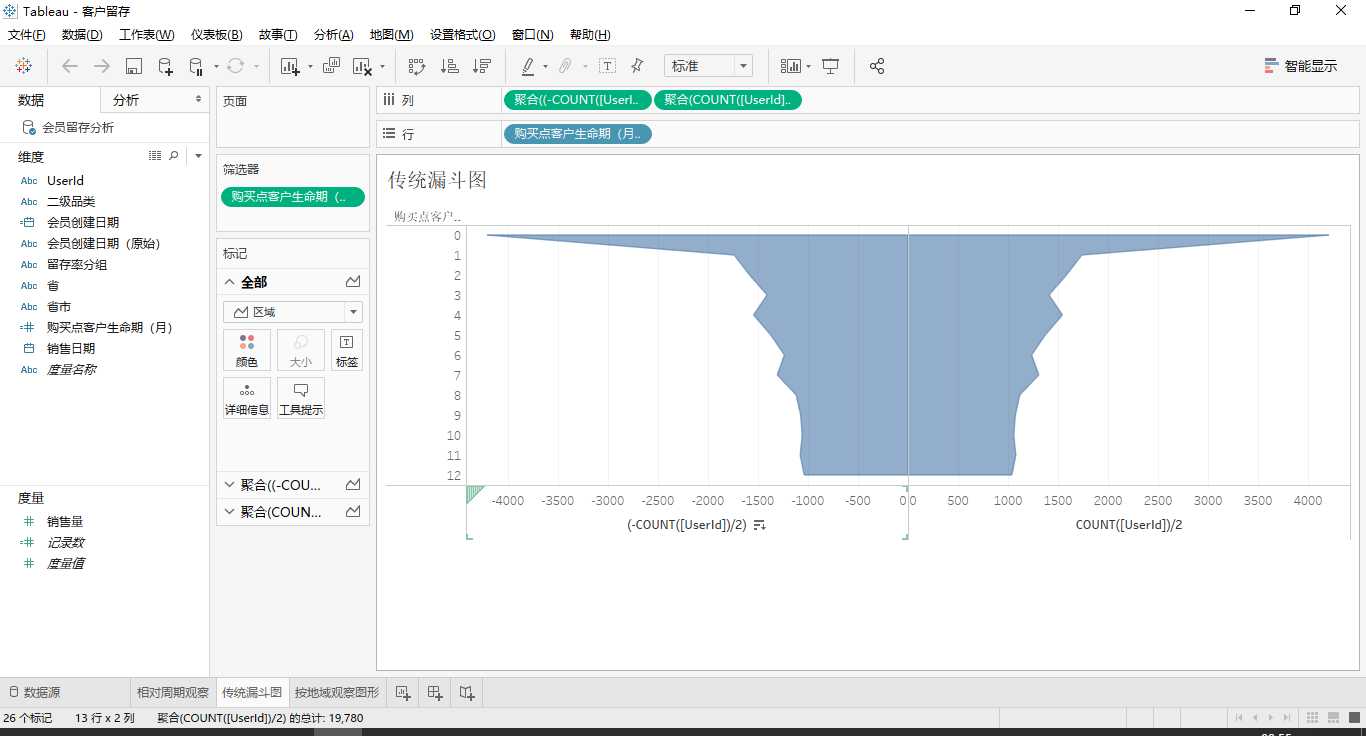Add a new data source from toolbar

coord(166,66)
